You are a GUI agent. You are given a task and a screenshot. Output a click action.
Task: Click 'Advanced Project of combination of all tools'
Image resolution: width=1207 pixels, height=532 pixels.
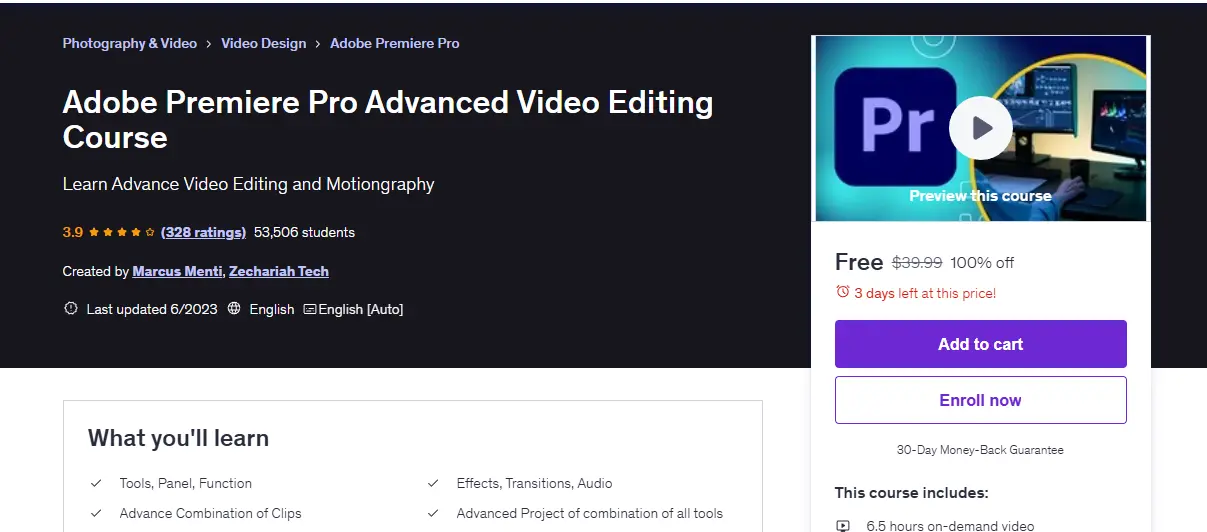click(x=590, y=513)
